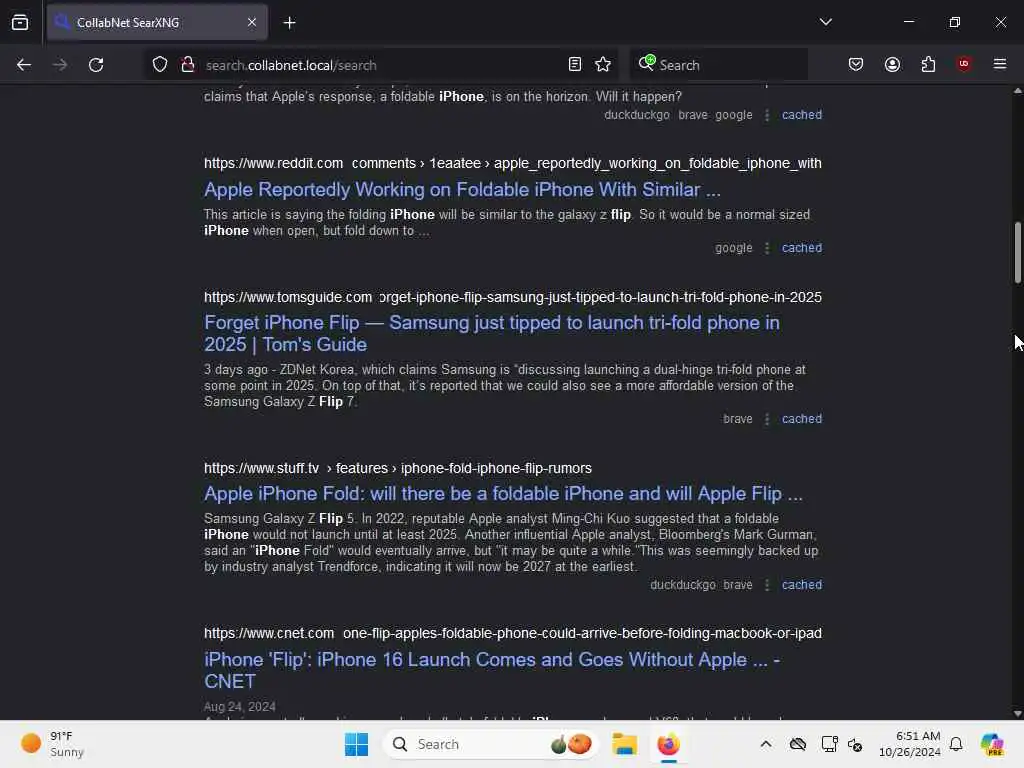Open the extensions puzzle icon
This screenshot has width=1024, height=768.
click(x=928, y=64)
